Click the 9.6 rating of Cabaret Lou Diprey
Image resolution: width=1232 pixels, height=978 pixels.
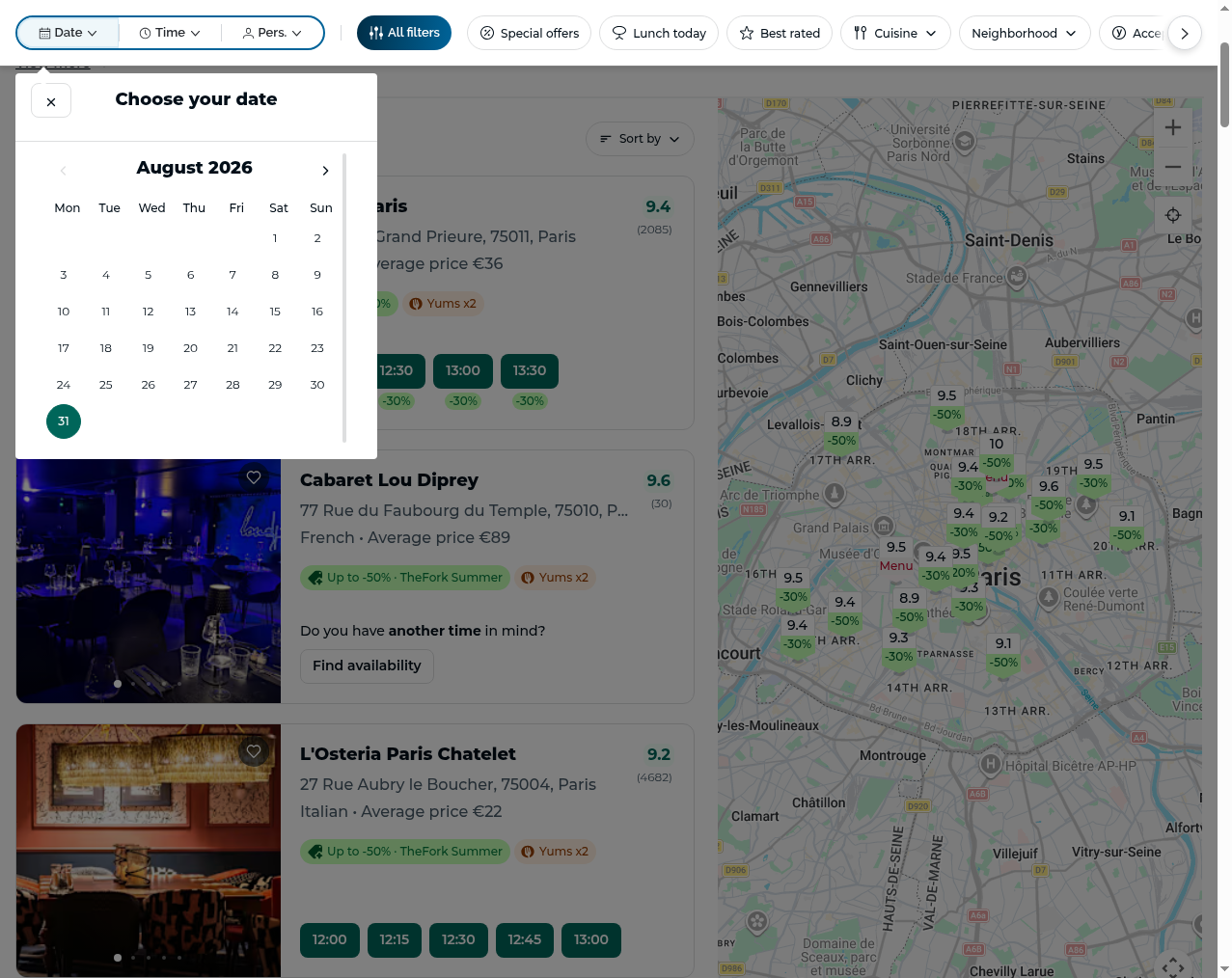(659, 480)
